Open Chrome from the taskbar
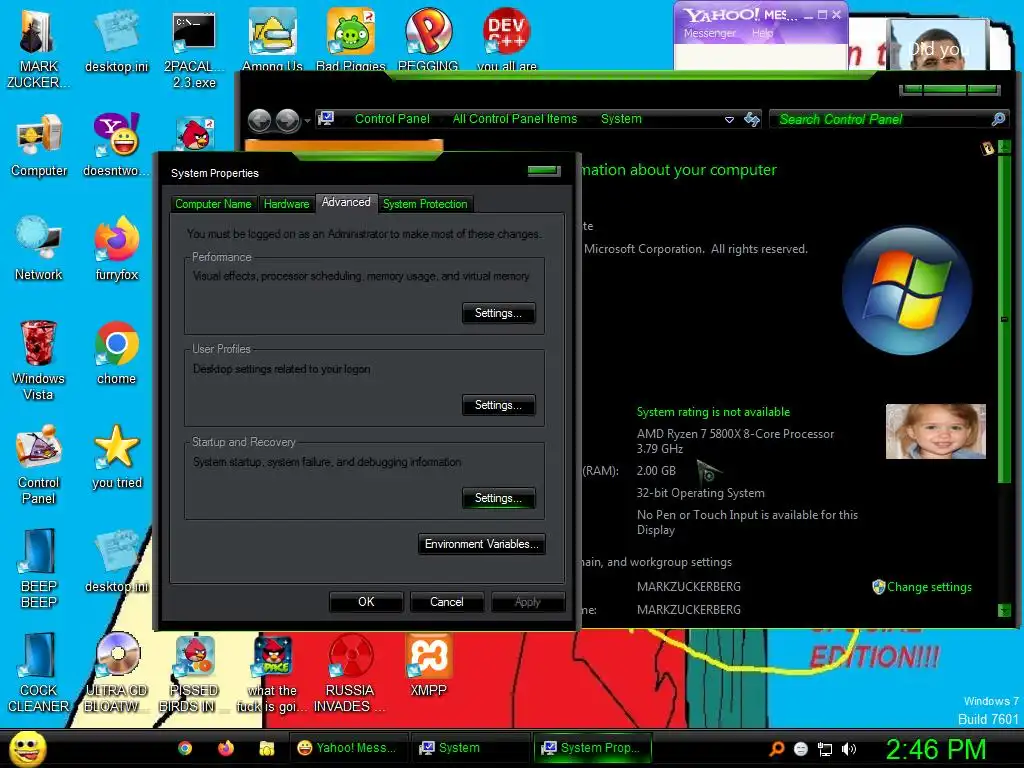1024x768 pixels. (185, 748)
